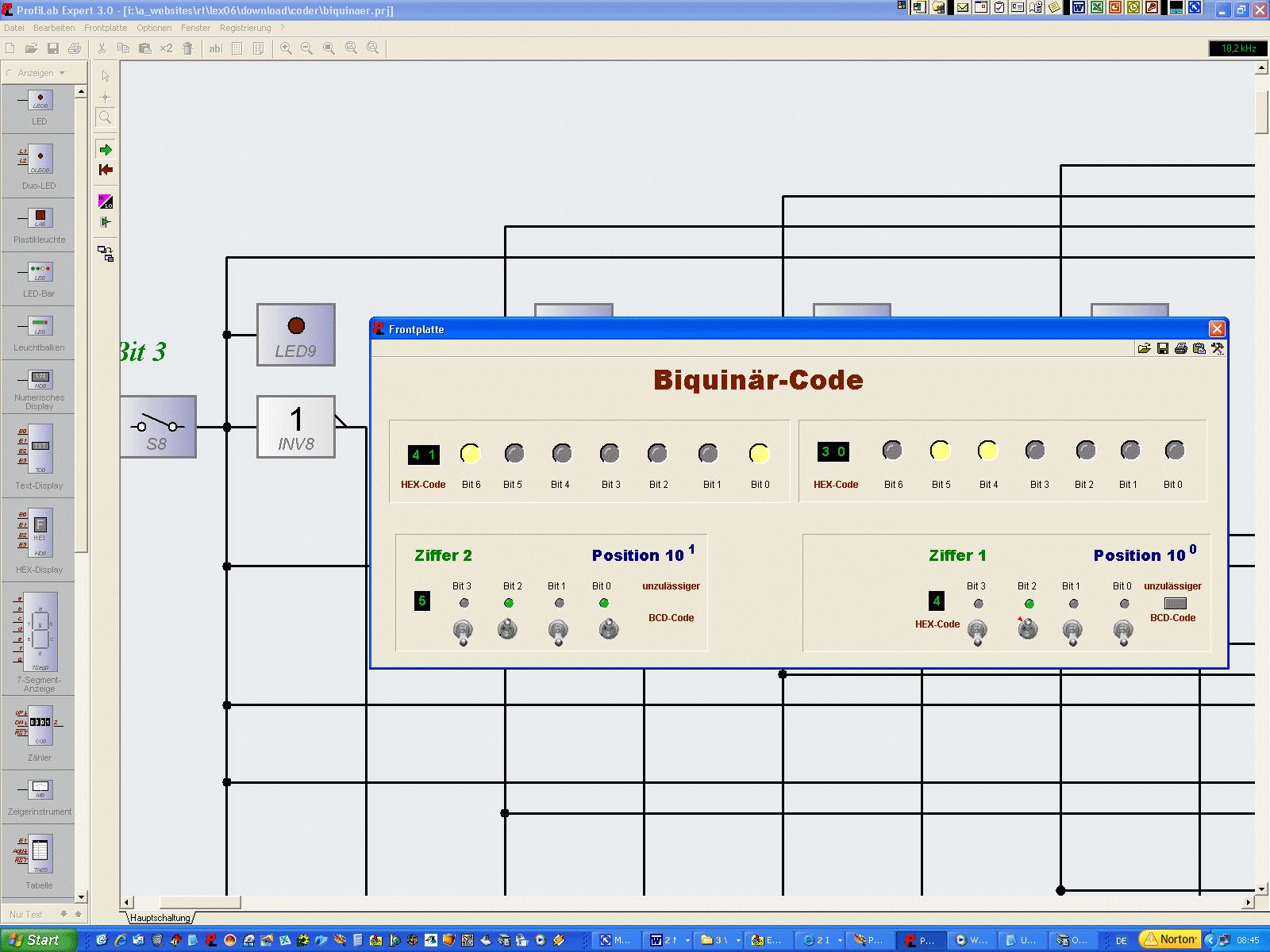The width and height of the screenshot is (1270, 952).
Task: Click the DE language indicator in taskbar
Action: 1121,940
